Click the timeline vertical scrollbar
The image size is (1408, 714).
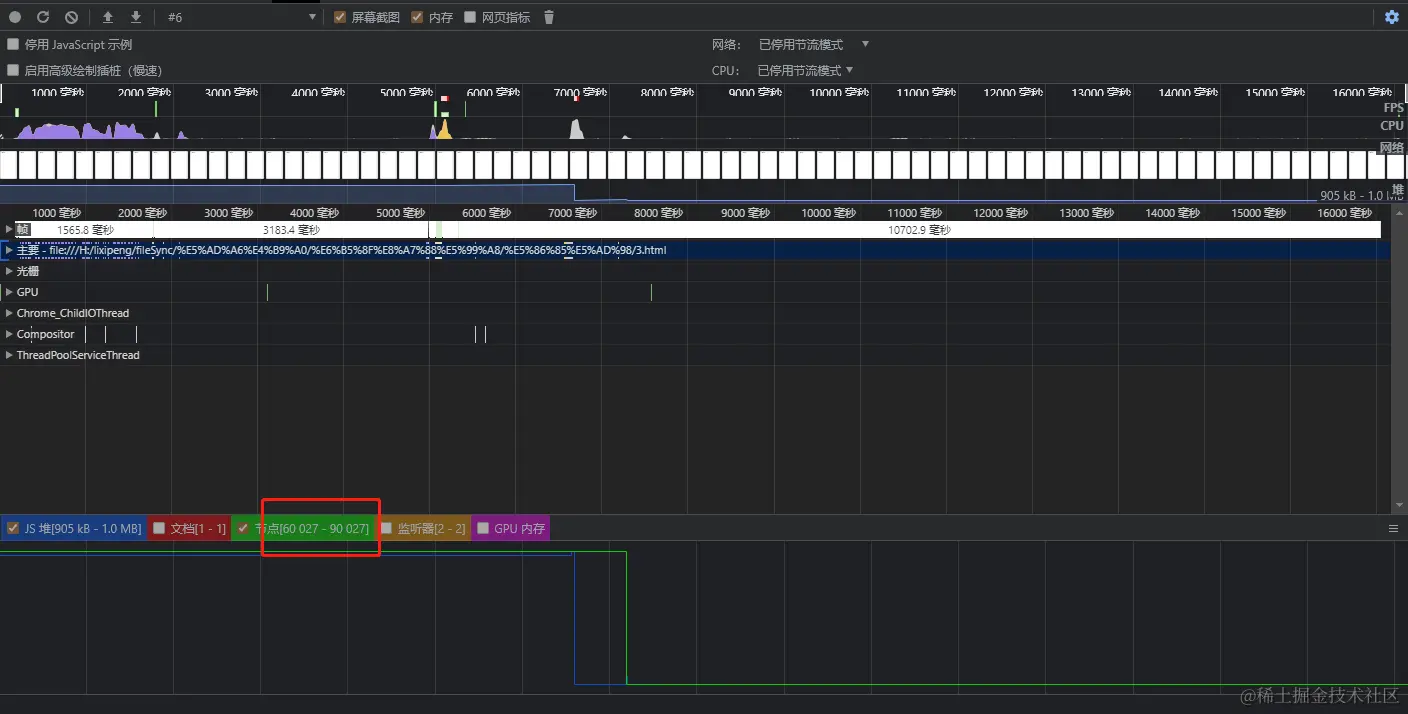[1399, 358]
